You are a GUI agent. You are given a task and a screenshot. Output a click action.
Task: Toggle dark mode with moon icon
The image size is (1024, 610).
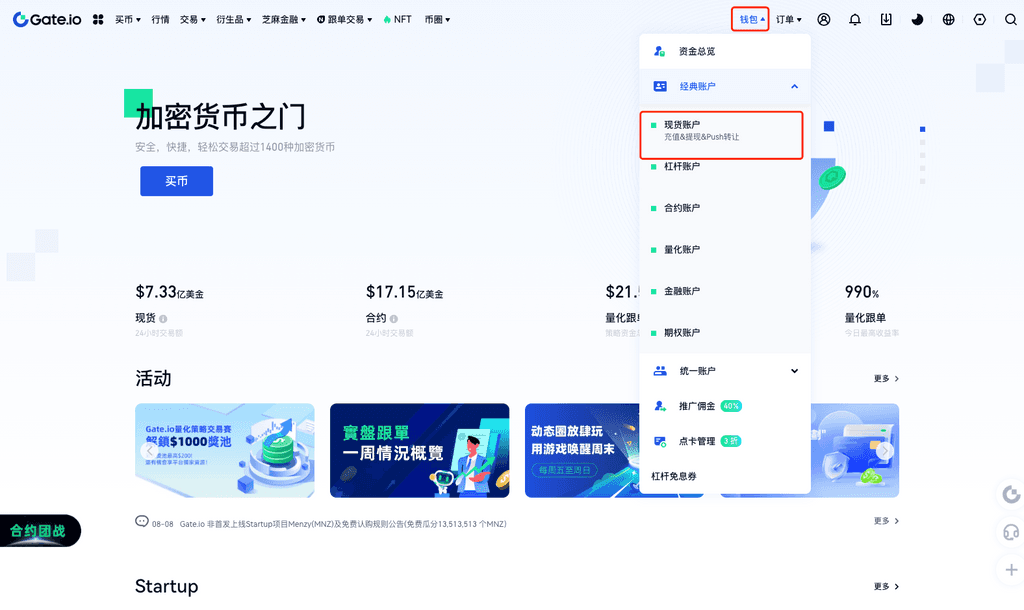point(918,19)
